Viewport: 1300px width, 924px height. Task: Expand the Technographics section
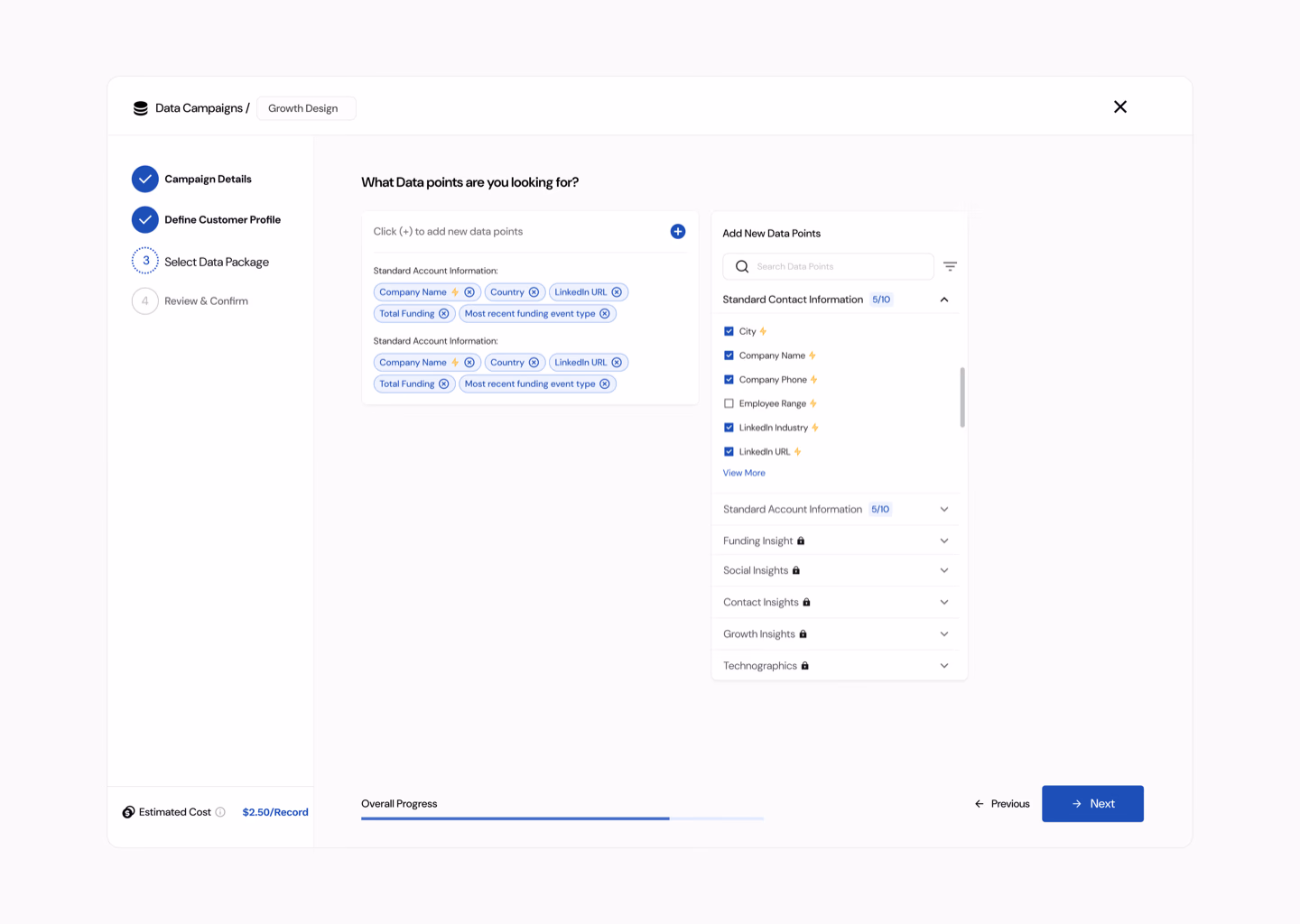pos(944,666)
